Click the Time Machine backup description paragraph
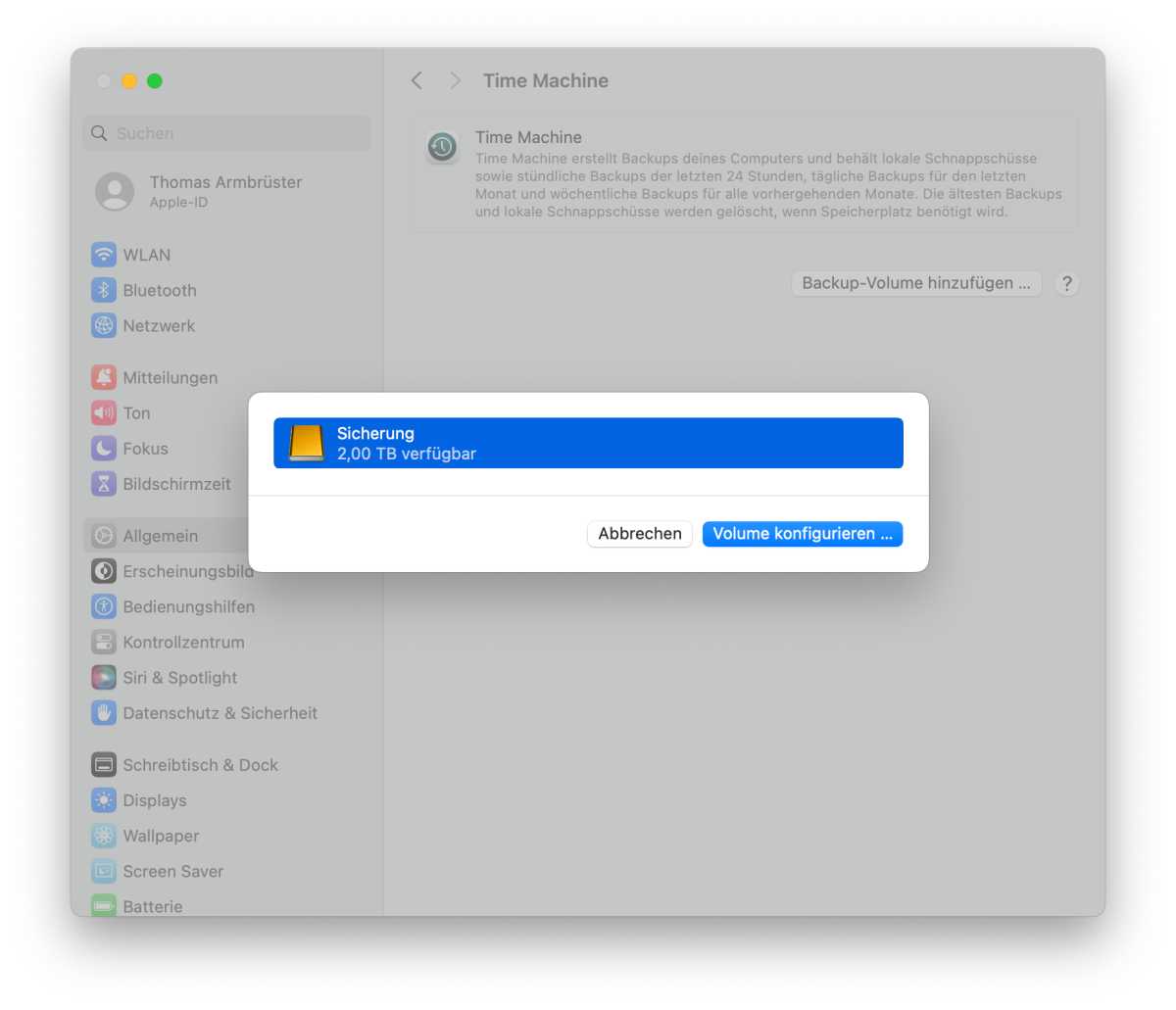Viewport: 1176px width, 1010px height. point(768,185)
